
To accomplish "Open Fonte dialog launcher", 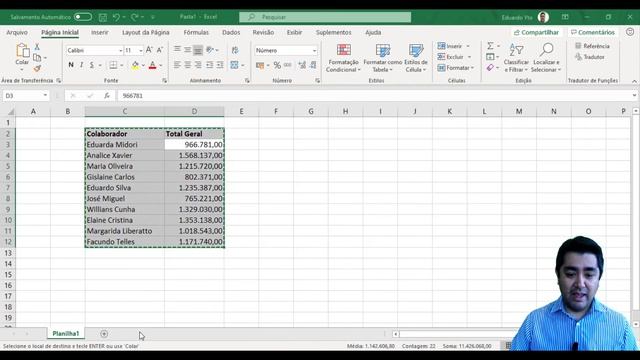I will tap(164, 81).
